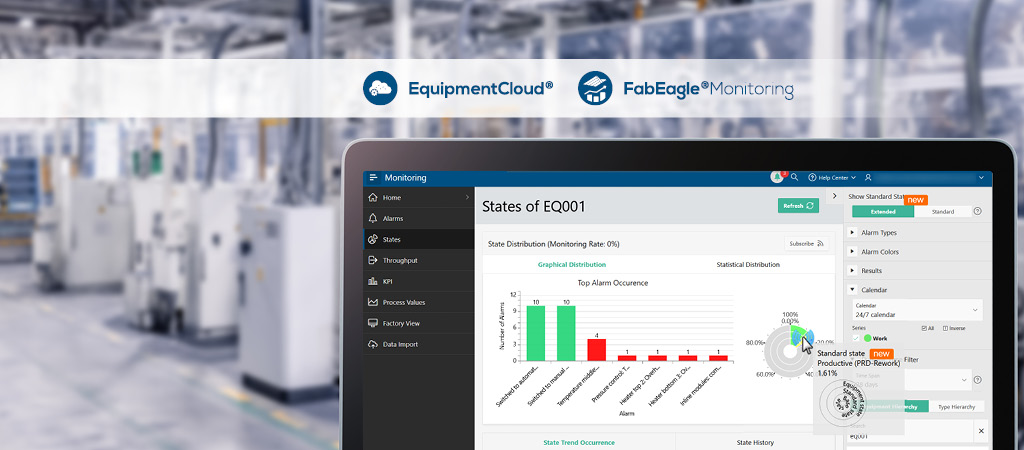Open Data Import in the sidebar
The width and height of the screenshot is (1024, 450).
click(399, 344)
